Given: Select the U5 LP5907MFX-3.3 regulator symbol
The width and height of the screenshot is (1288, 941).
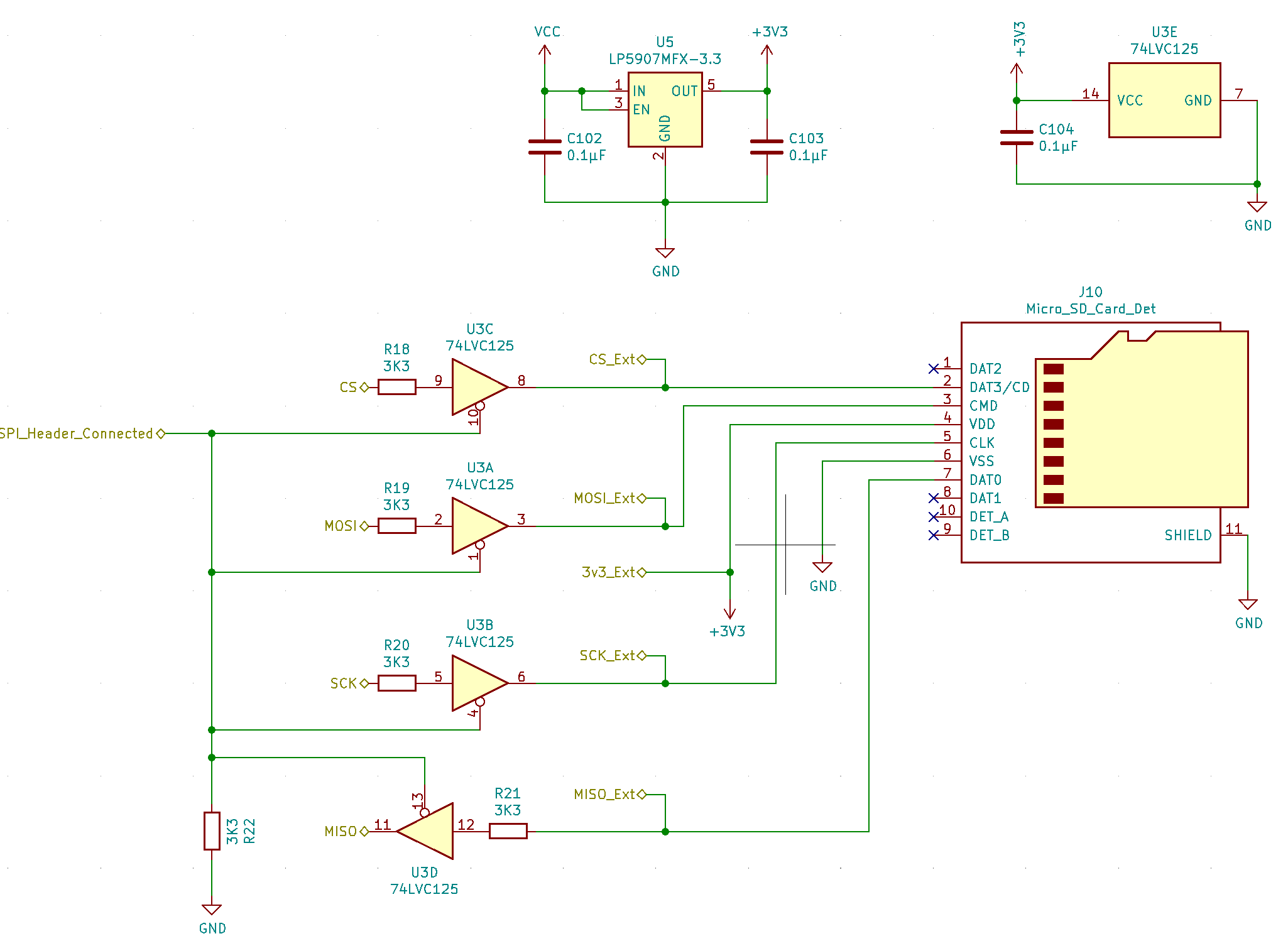Looking at the screenshot, I should click(x=665, y=110).
